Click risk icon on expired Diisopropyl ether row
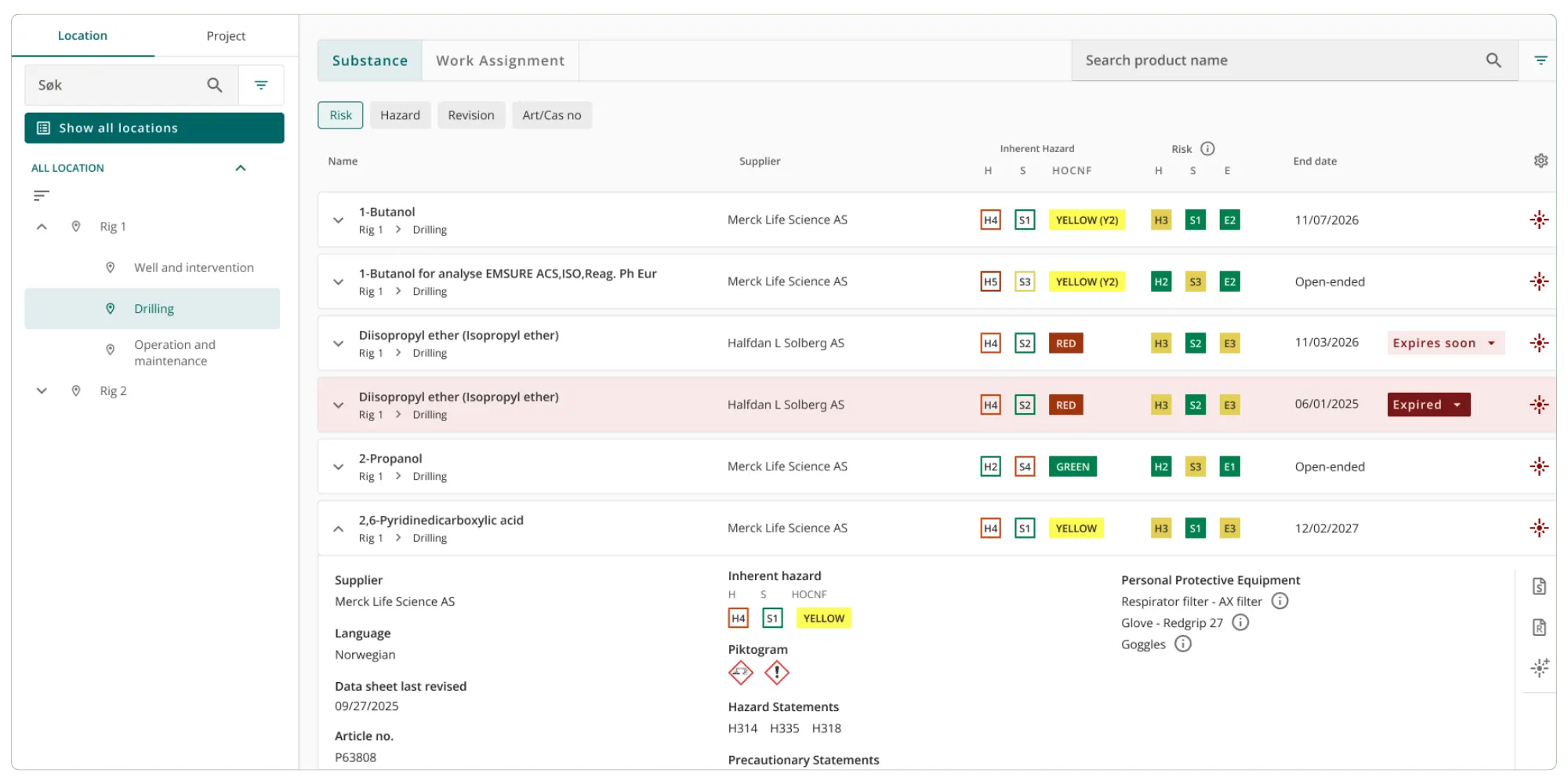This screenshot has height=784, width=1568. click(1539, 405)
